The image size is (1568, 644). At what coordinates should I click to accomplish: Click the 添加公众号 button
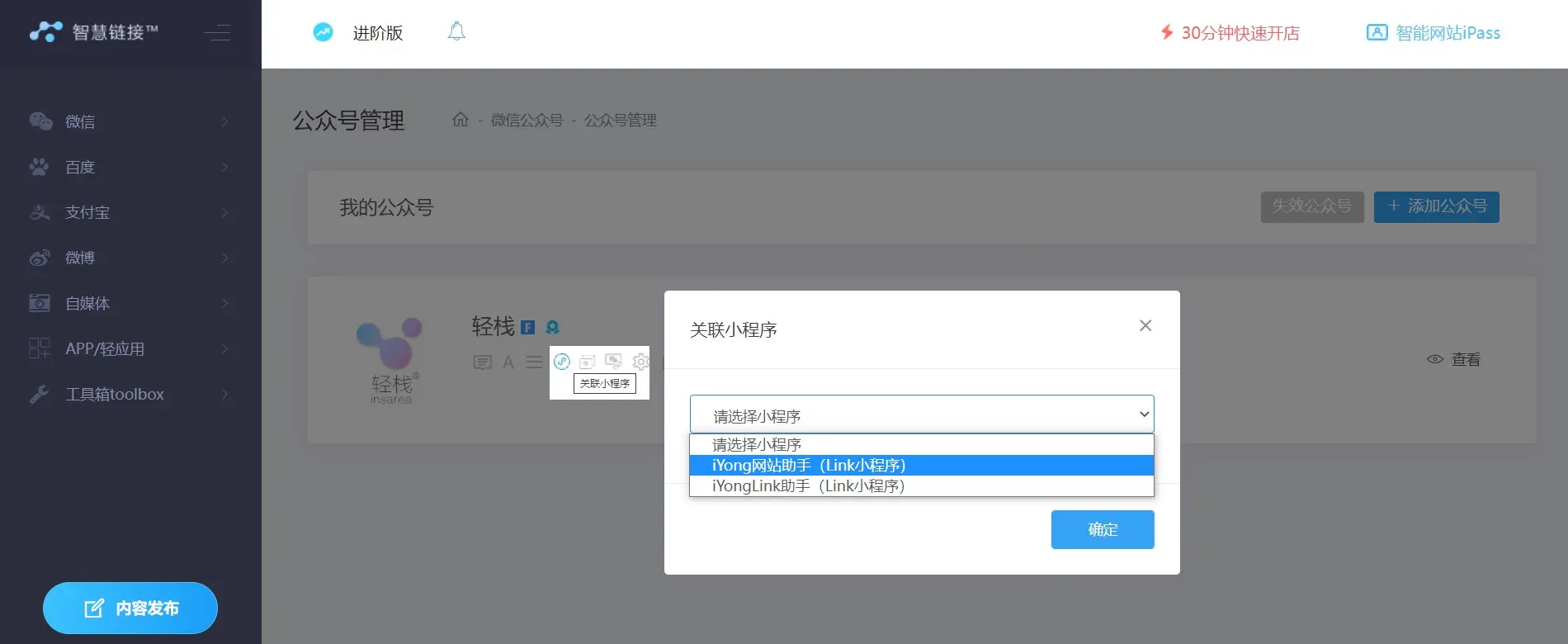(1436, 206)
